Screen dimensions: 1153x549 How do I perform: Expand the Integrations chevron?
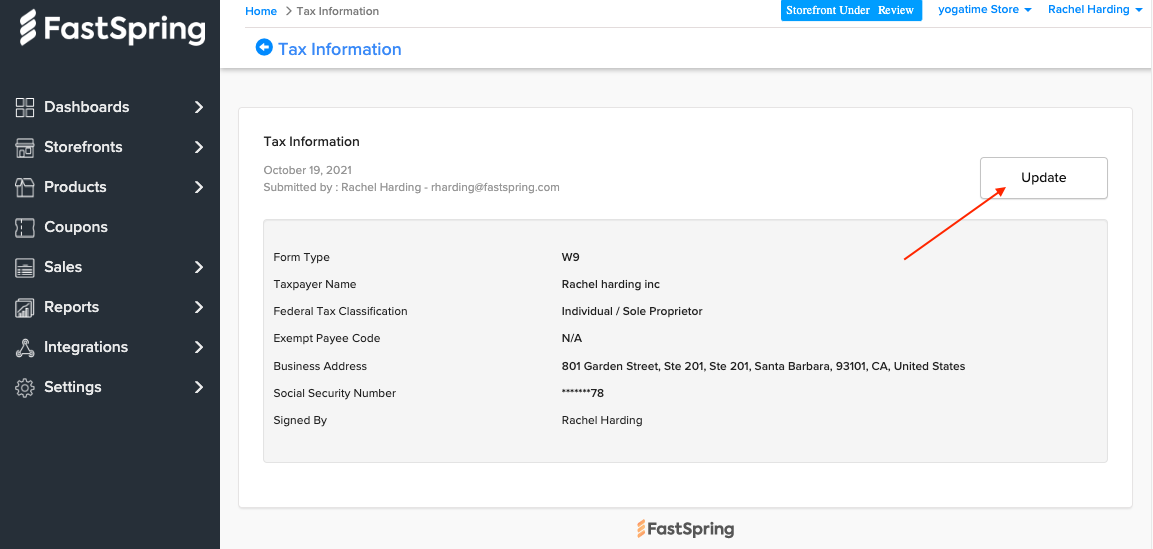coord(199,347)
